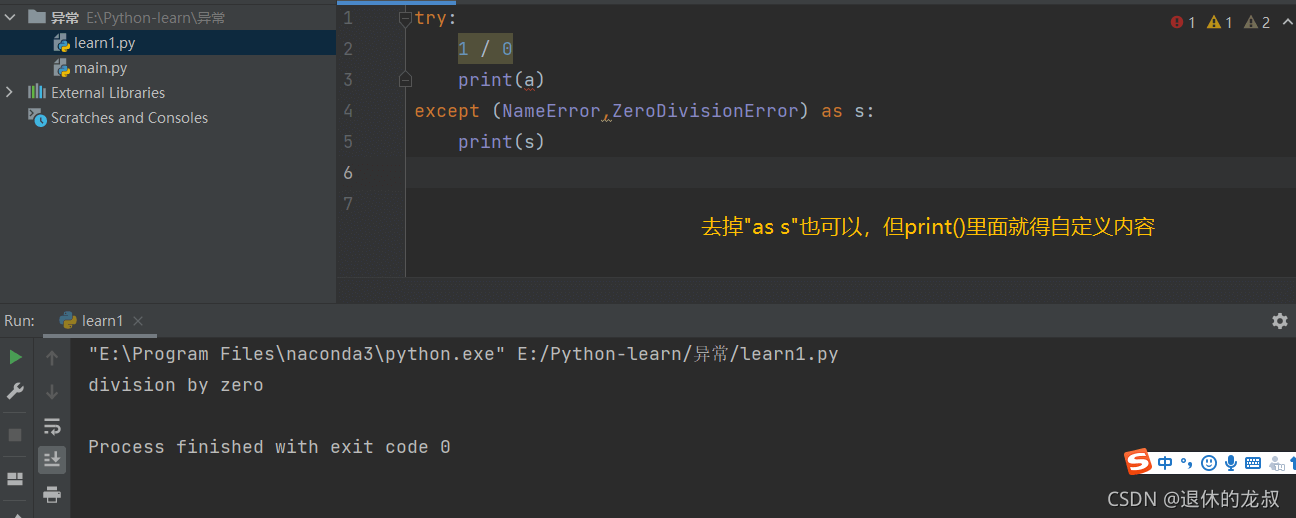Viewport: 1296px width, 518px height.
Task: Click the stop process square icon
Action: [x=15, y=435]
